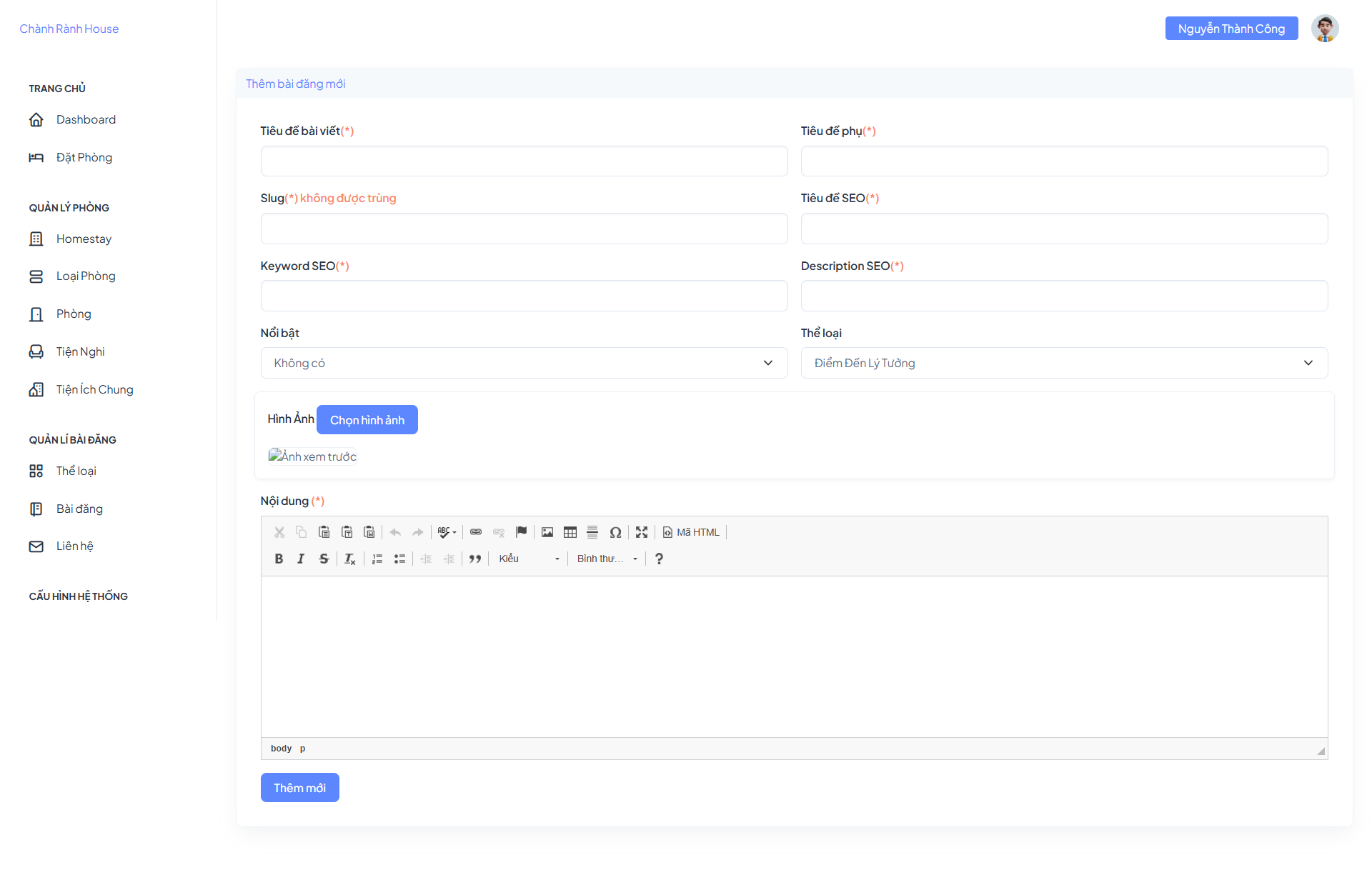1372x870 pixels.
Task: Click the Chọn hình ảnh button
Action: 367,420
